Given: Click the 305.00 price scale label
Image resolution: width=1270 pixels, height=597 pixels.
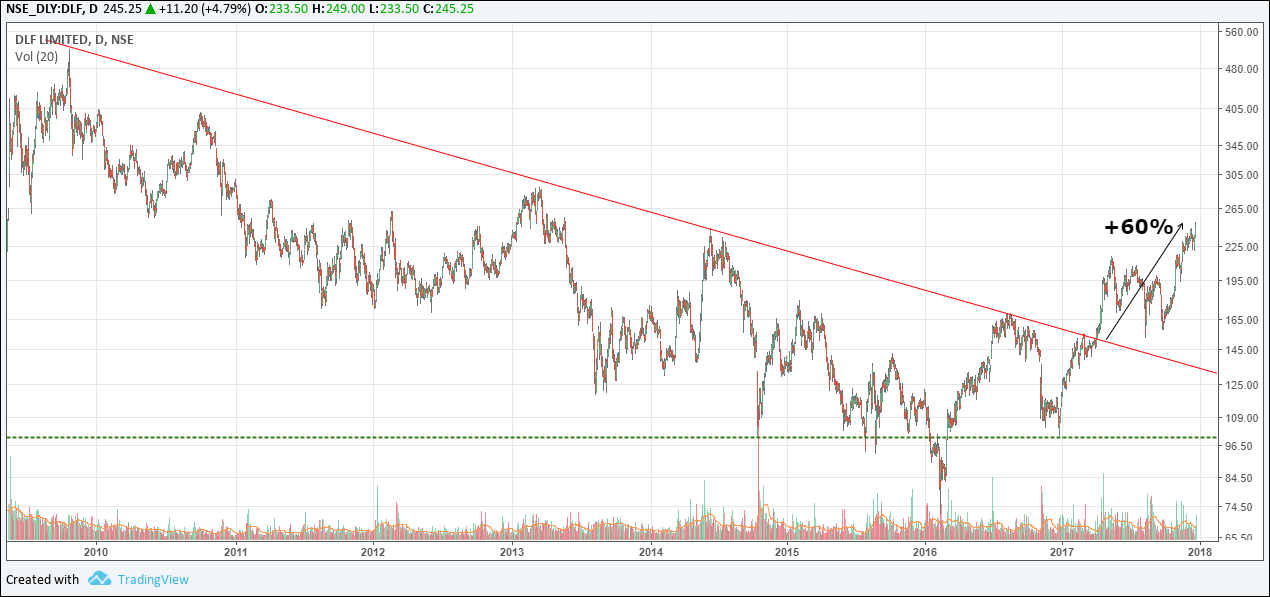Looking at the screenshot, I should [1240, 175].
